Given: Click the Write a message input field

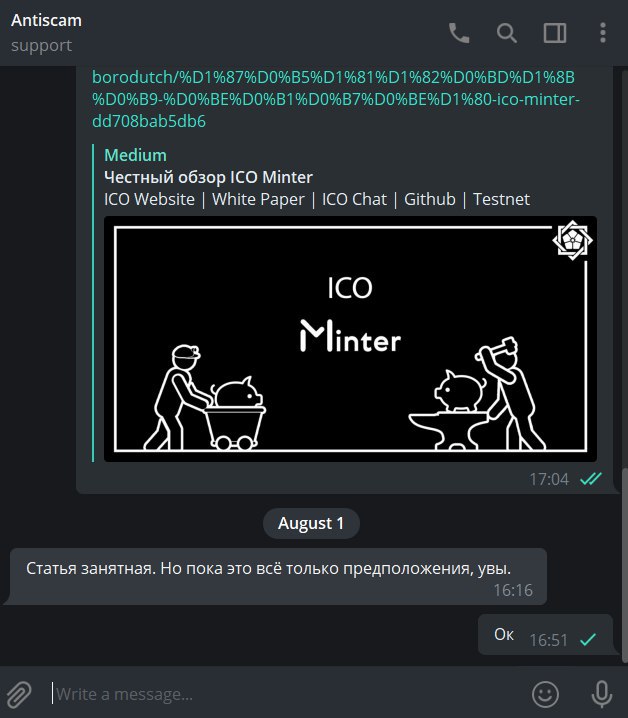Looking at the screenshot, I should 284,694.
